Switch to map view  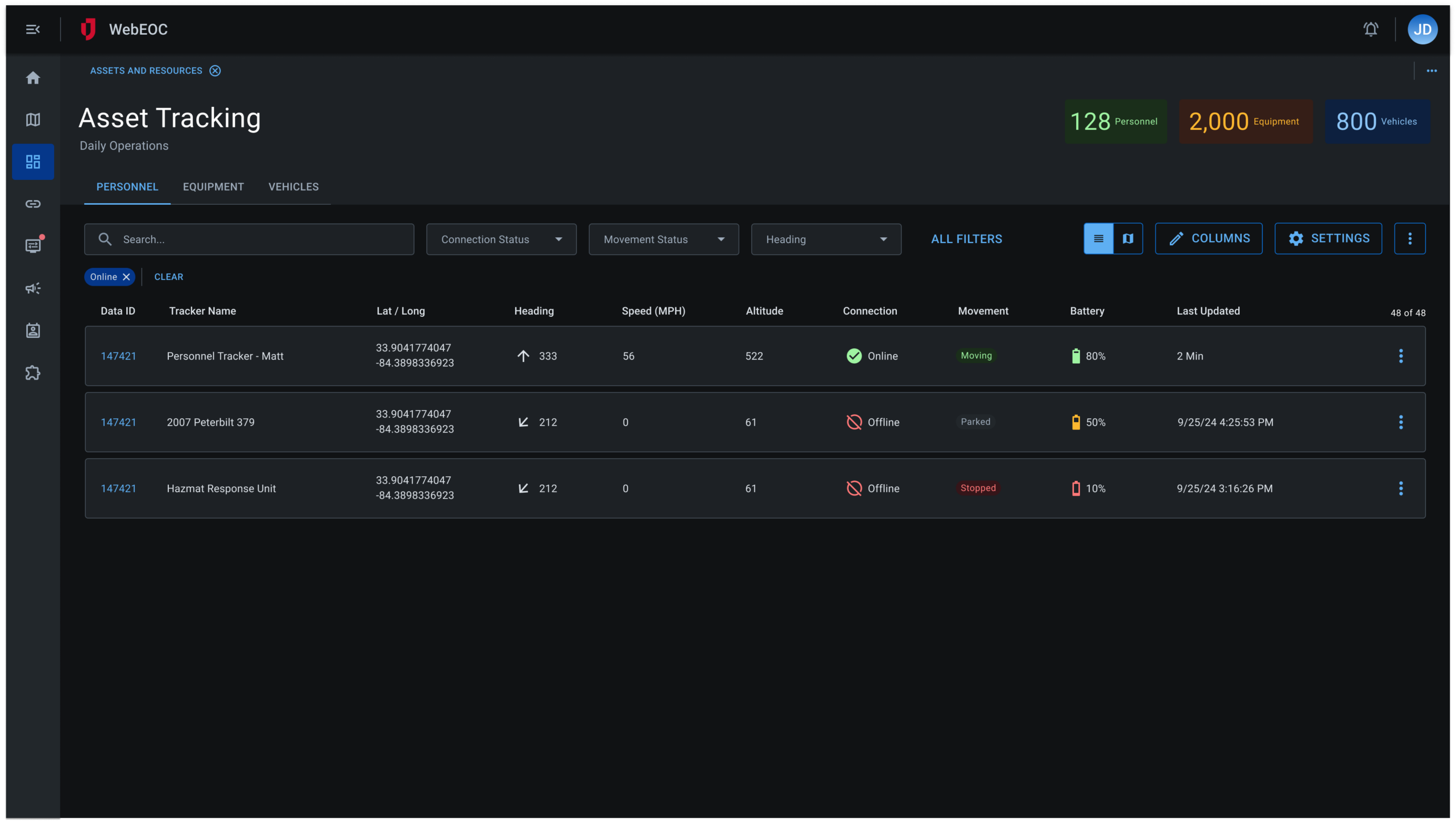[1128, 238]
